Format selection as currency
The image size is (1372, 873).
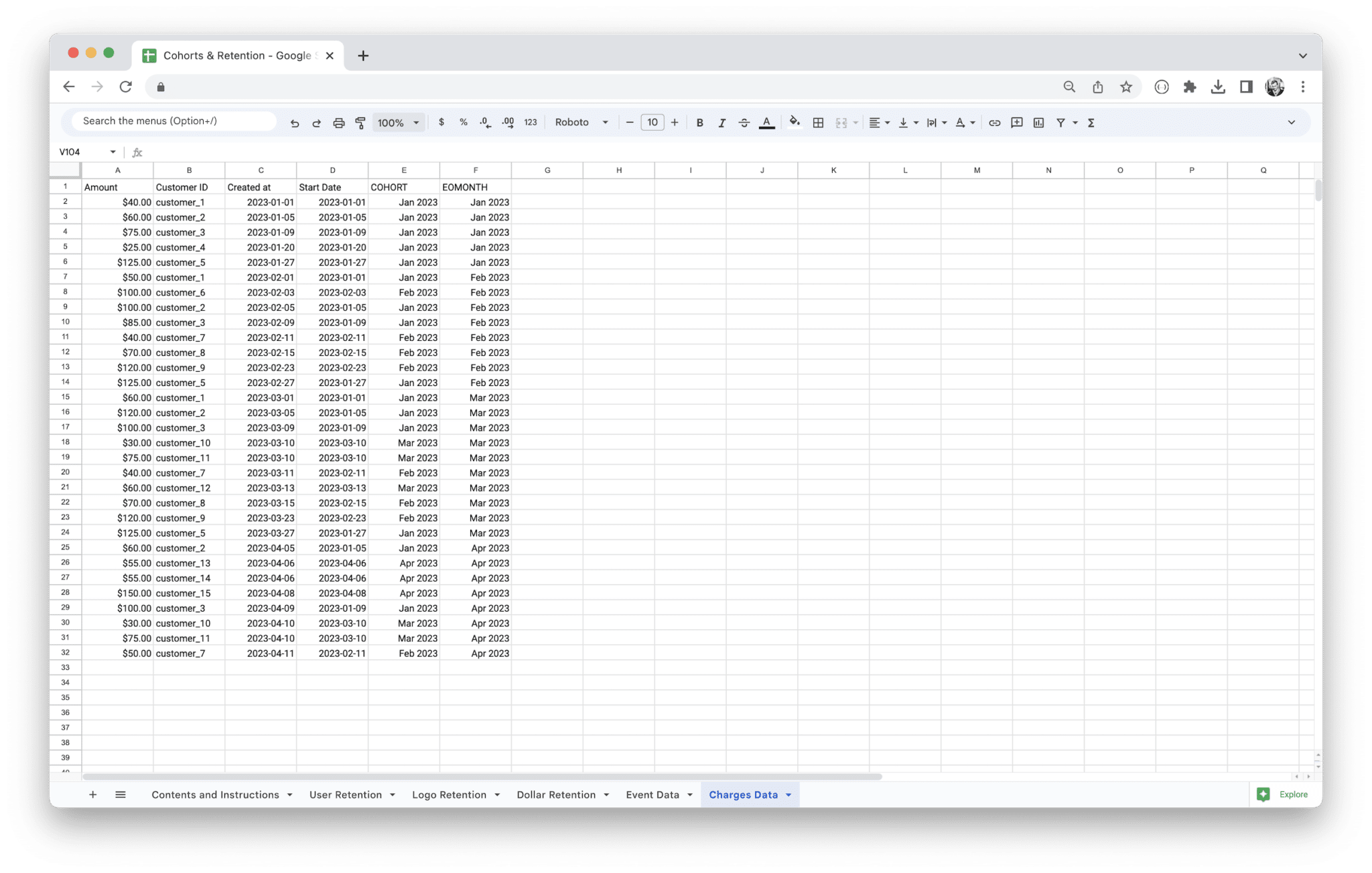(441, 122)
